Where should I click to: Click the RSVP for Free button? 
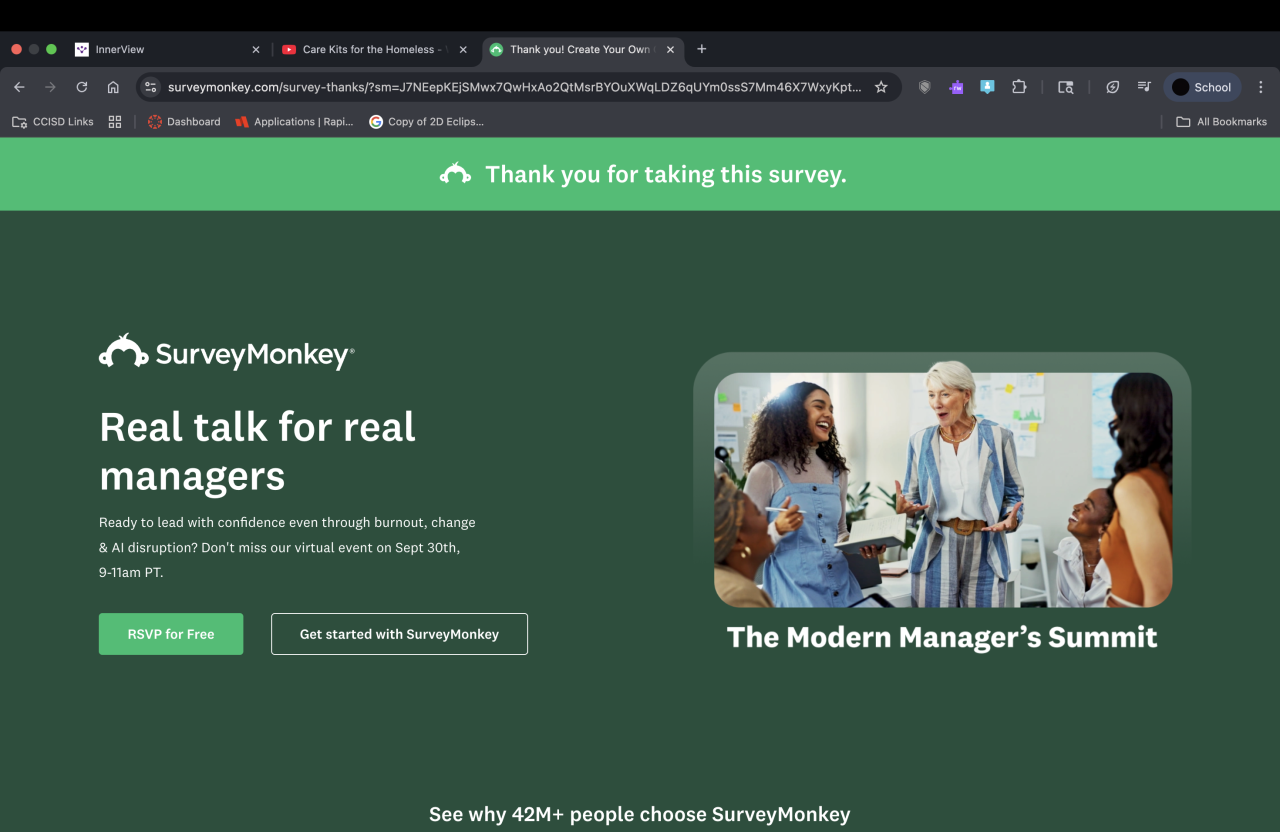coord(171,634)
